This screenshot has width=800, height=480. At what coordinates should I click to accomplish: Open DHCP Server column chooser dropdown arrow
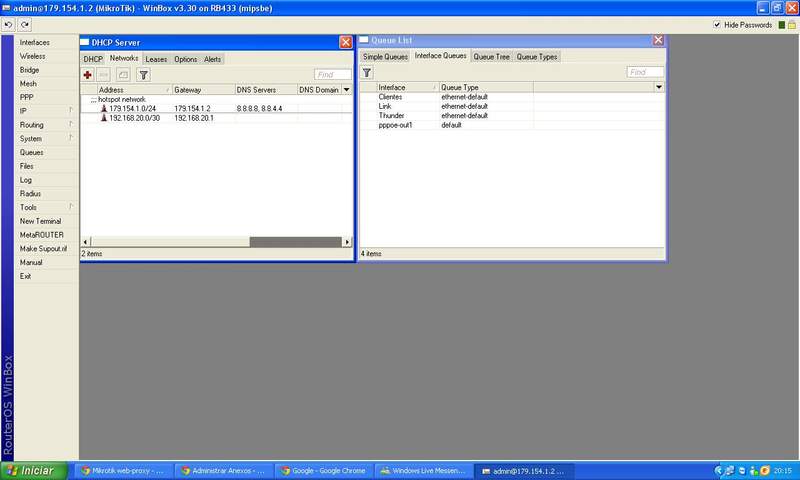pos(347,89)
